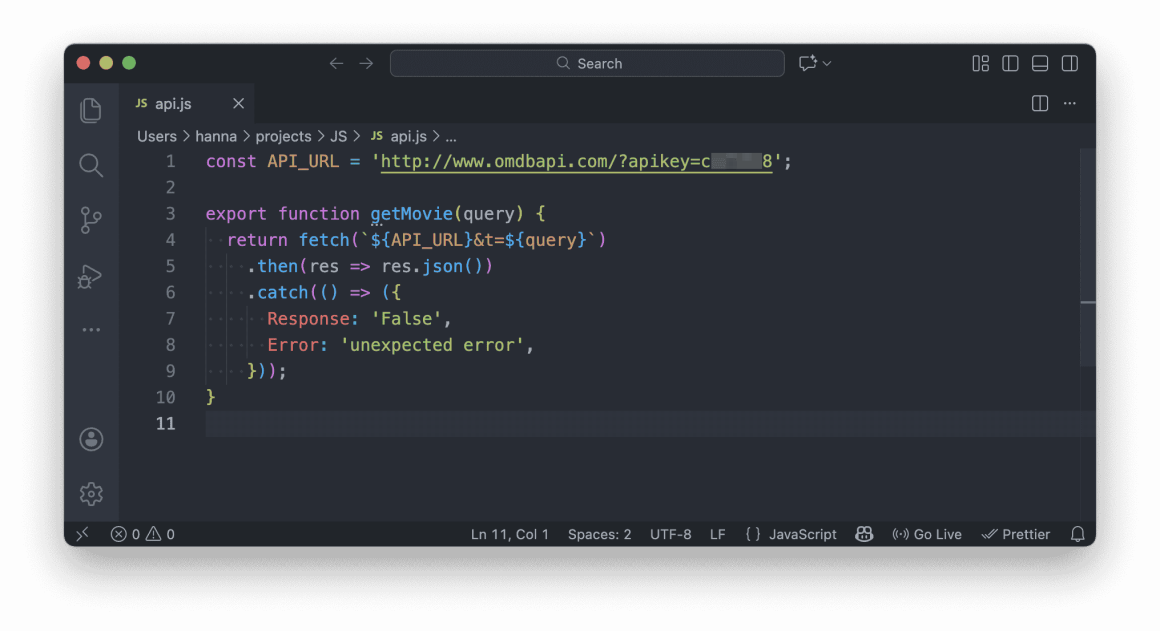Open the notifications bell
This screenshot has width=1160, height=631.
pos(1078,534)
